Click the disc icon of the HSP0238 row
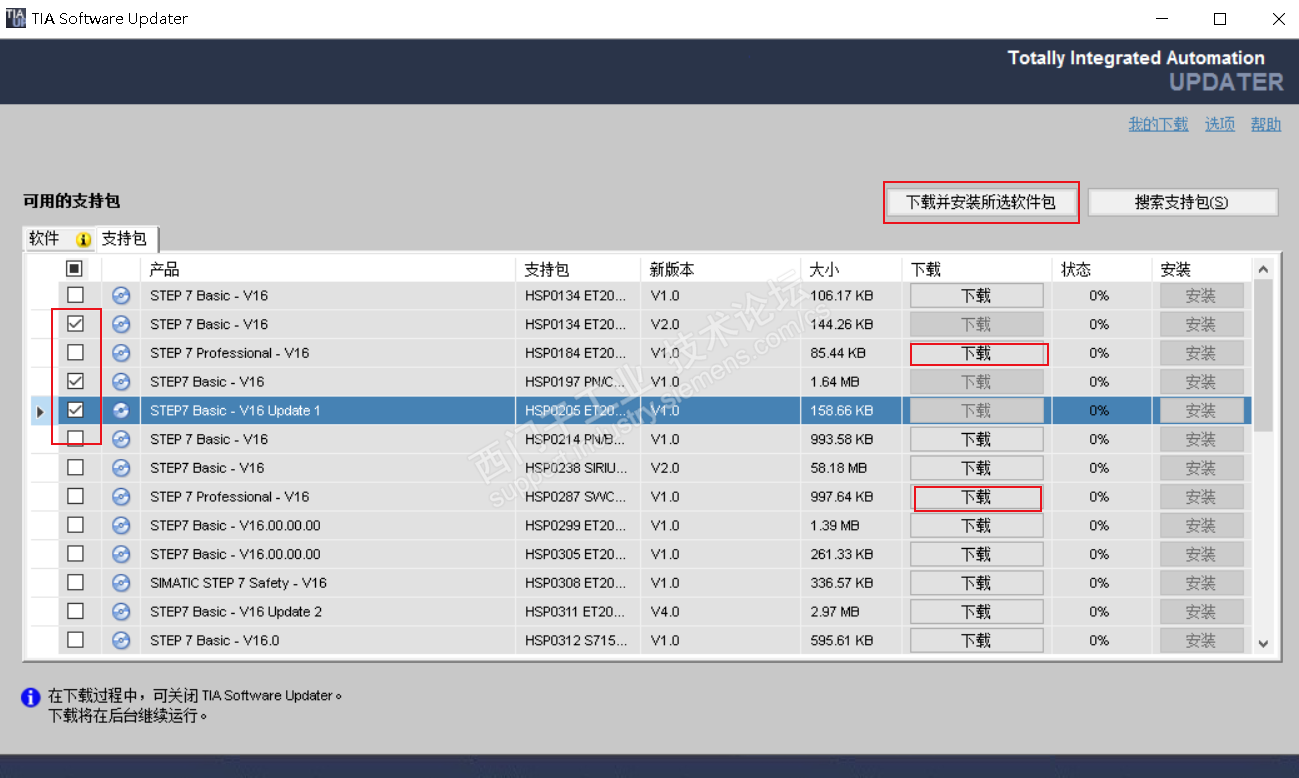The image size is (1299, 778). click(x=121, y=468)
